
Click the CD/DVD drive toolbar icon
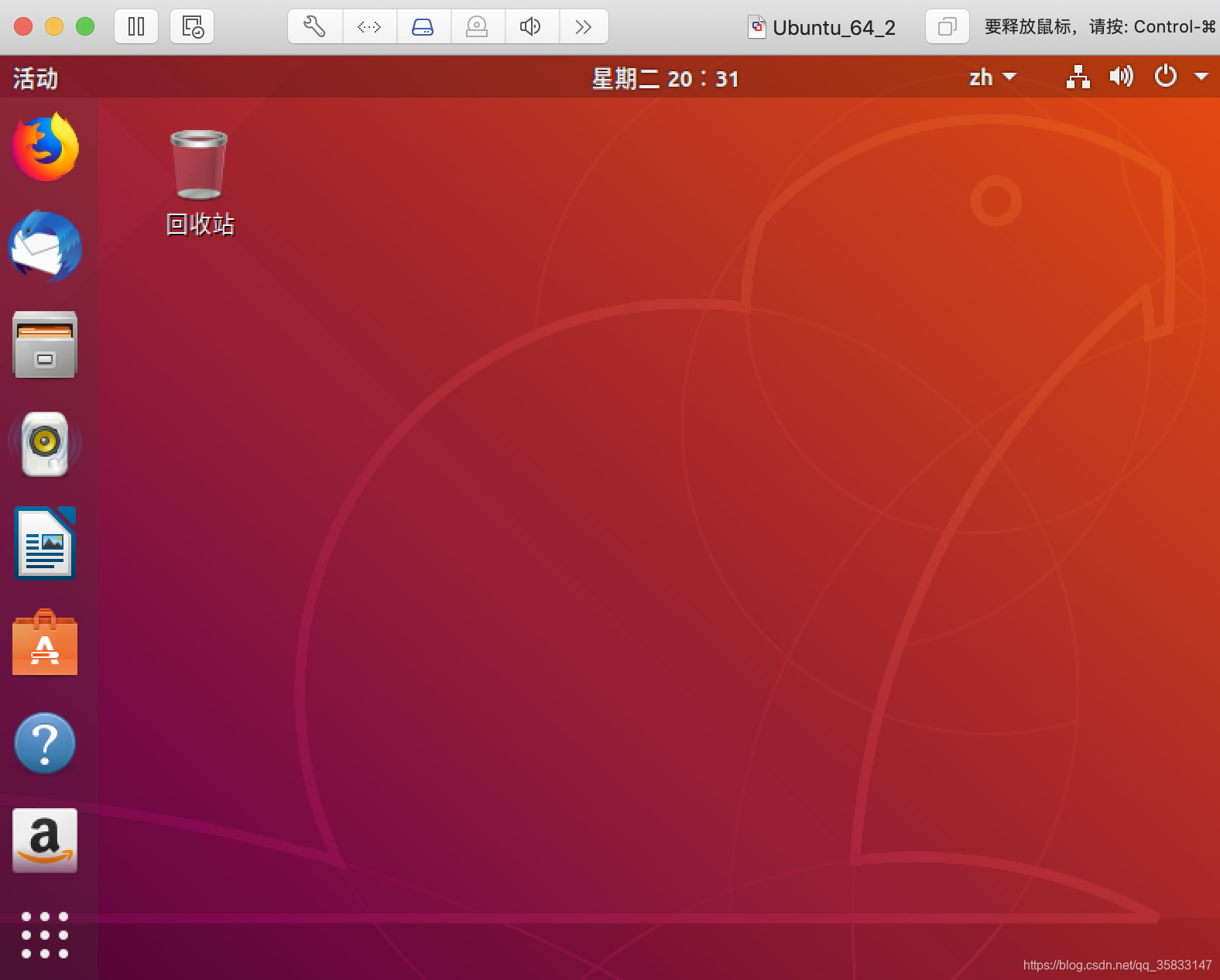[477, 27]
